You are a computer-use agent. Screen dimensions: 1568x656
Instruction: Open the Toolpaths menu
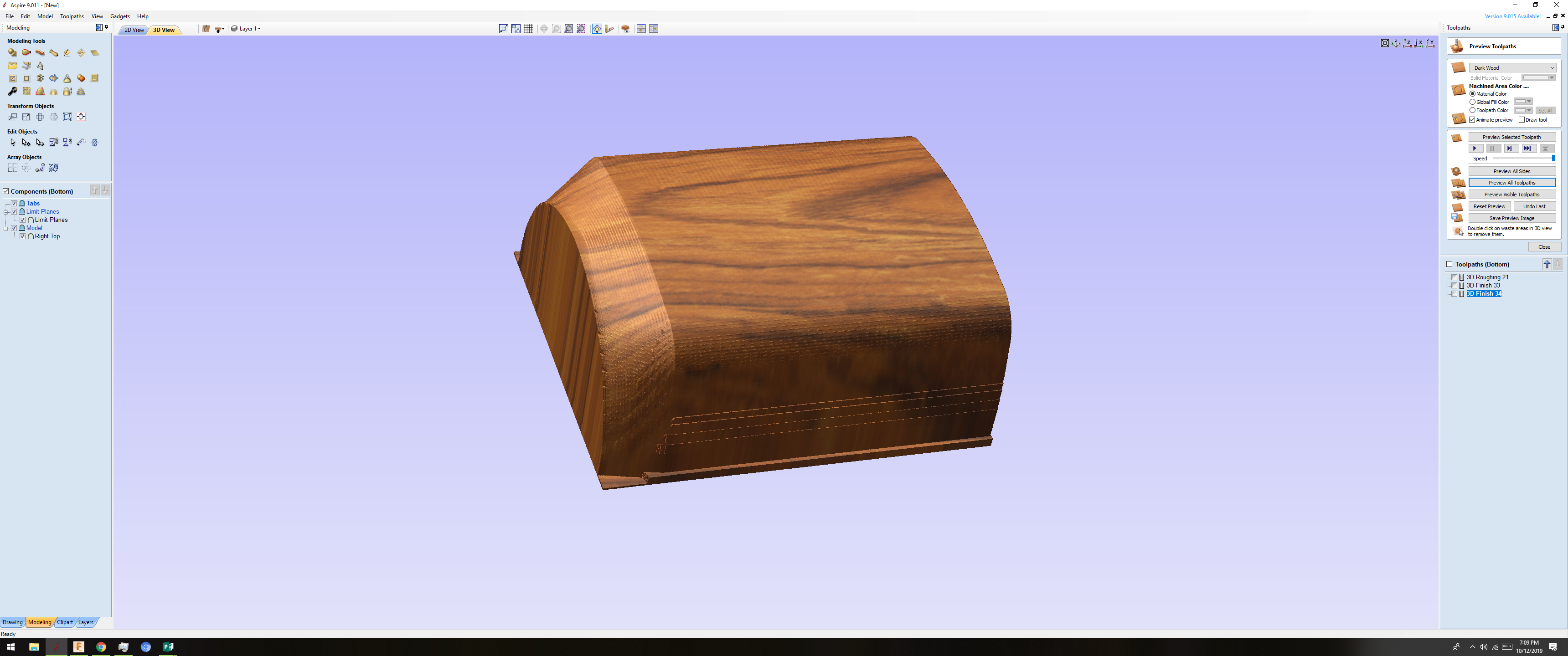click(72, 16)
